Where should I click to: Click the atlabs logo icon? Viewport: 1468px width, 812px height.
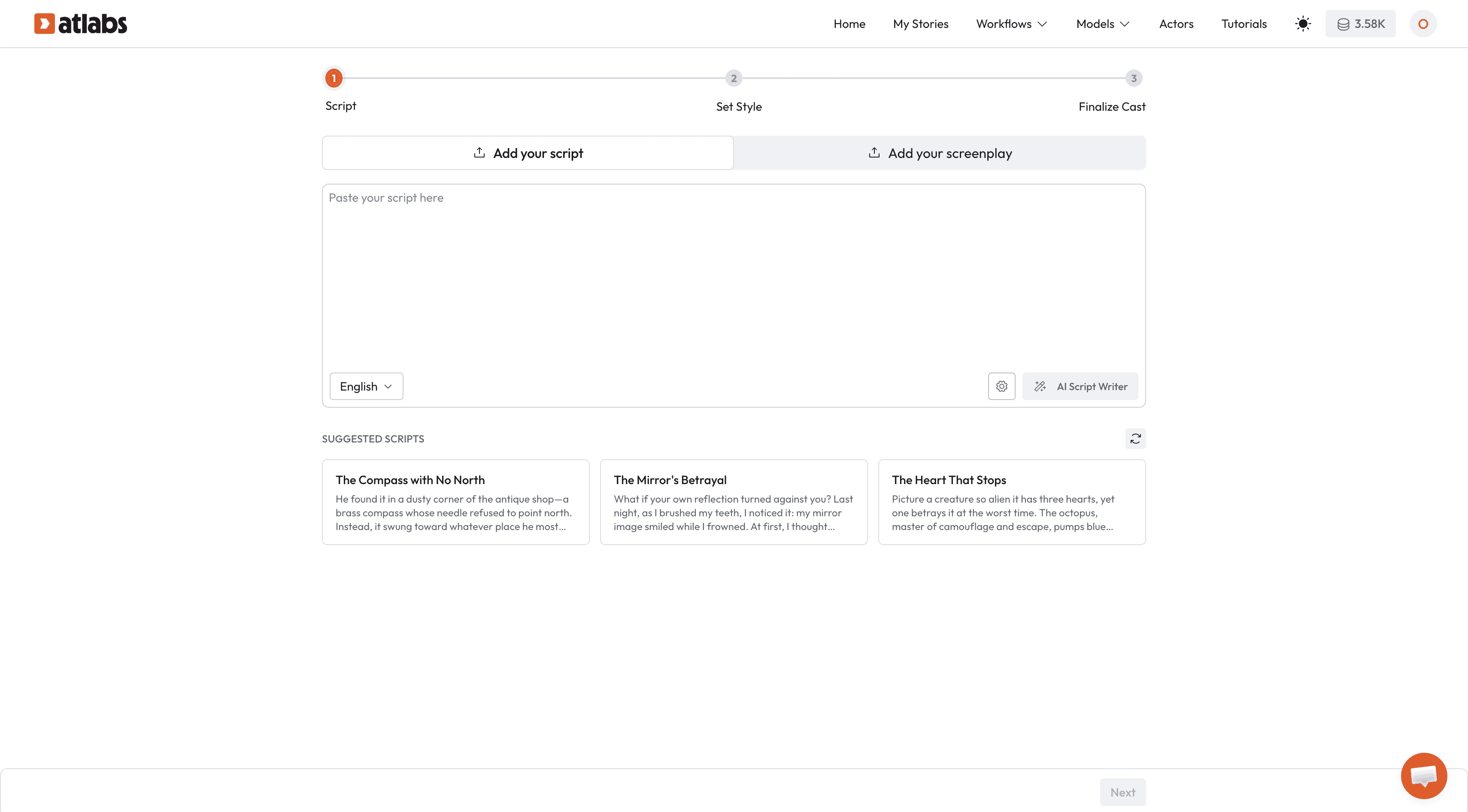pos(45,23)
